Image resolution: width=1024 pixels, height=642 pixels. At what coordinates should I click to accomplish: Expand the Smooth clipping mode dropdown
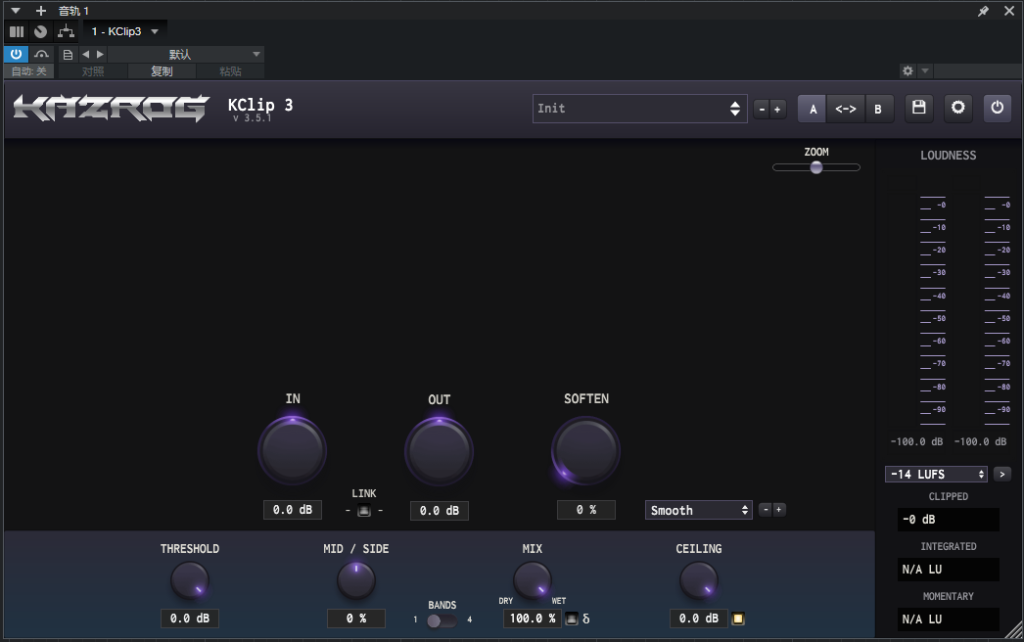pyautogui.click(x=698, y=510)
